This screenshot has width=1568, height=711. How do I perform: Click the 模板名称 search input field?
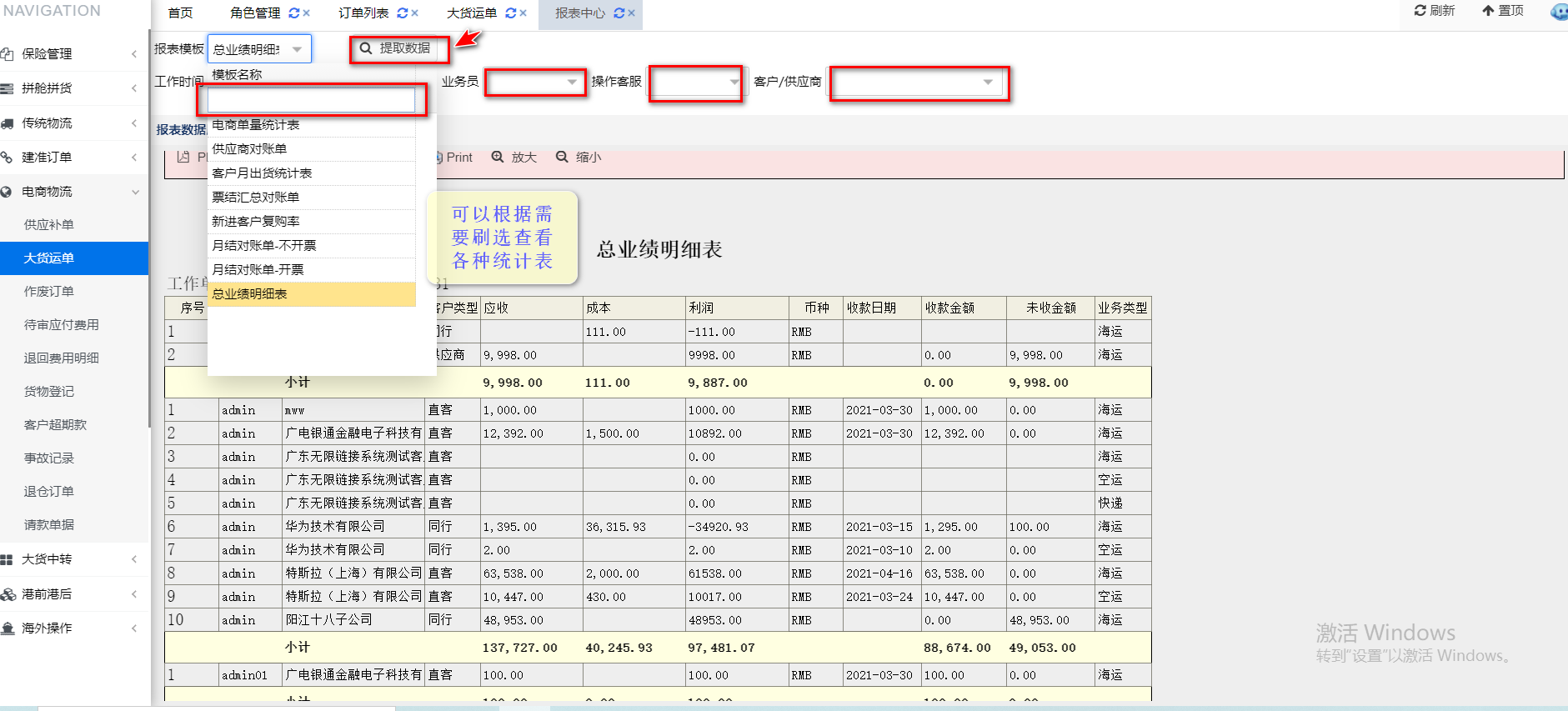(x=310, y=100)
